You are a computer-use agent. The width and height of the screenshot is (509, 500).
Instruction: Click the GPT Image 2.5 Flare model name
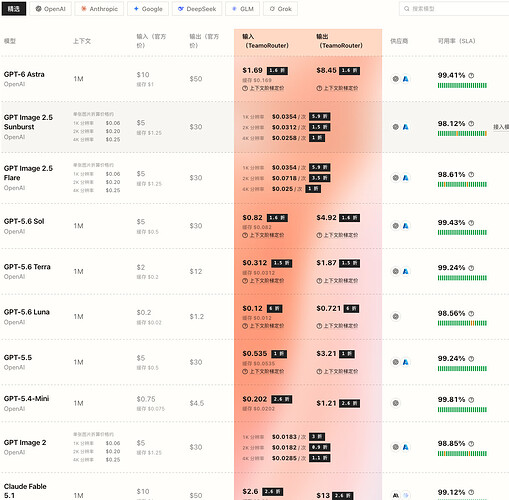pyautogui.click(x=28, y=173)
